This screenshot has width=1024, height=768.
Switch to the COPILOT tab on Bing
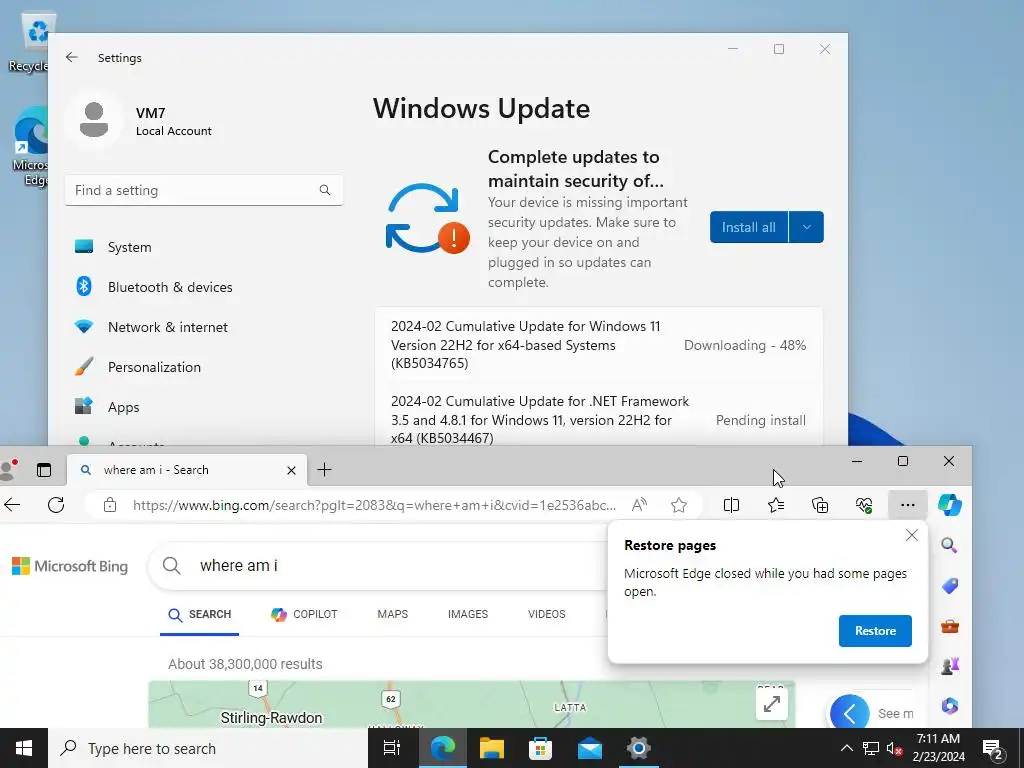tap(304, 615)
